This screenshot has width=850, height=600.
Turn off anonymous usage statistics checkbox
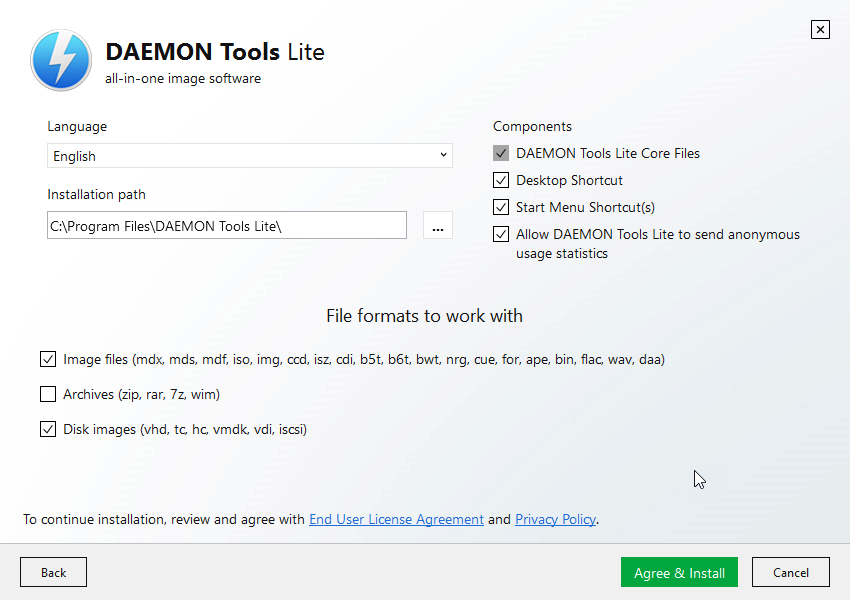501,235
